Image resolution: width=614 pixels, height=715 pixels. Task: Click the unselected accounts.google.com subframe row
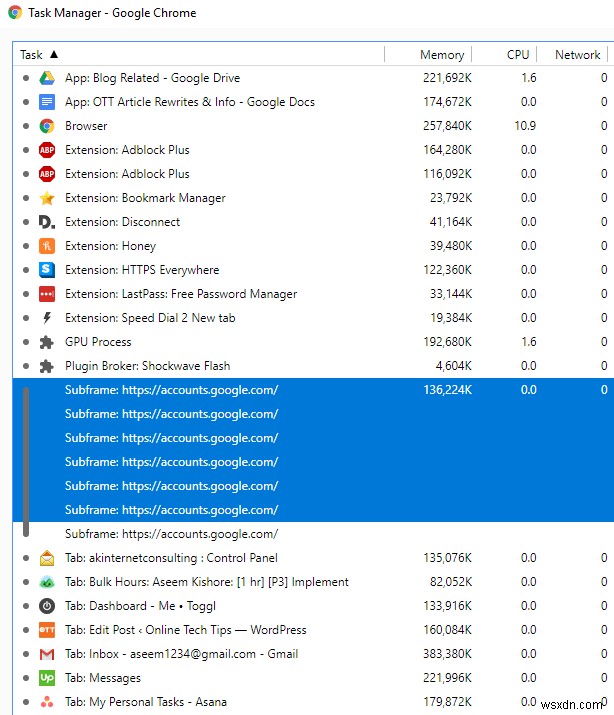click(313, 534)
